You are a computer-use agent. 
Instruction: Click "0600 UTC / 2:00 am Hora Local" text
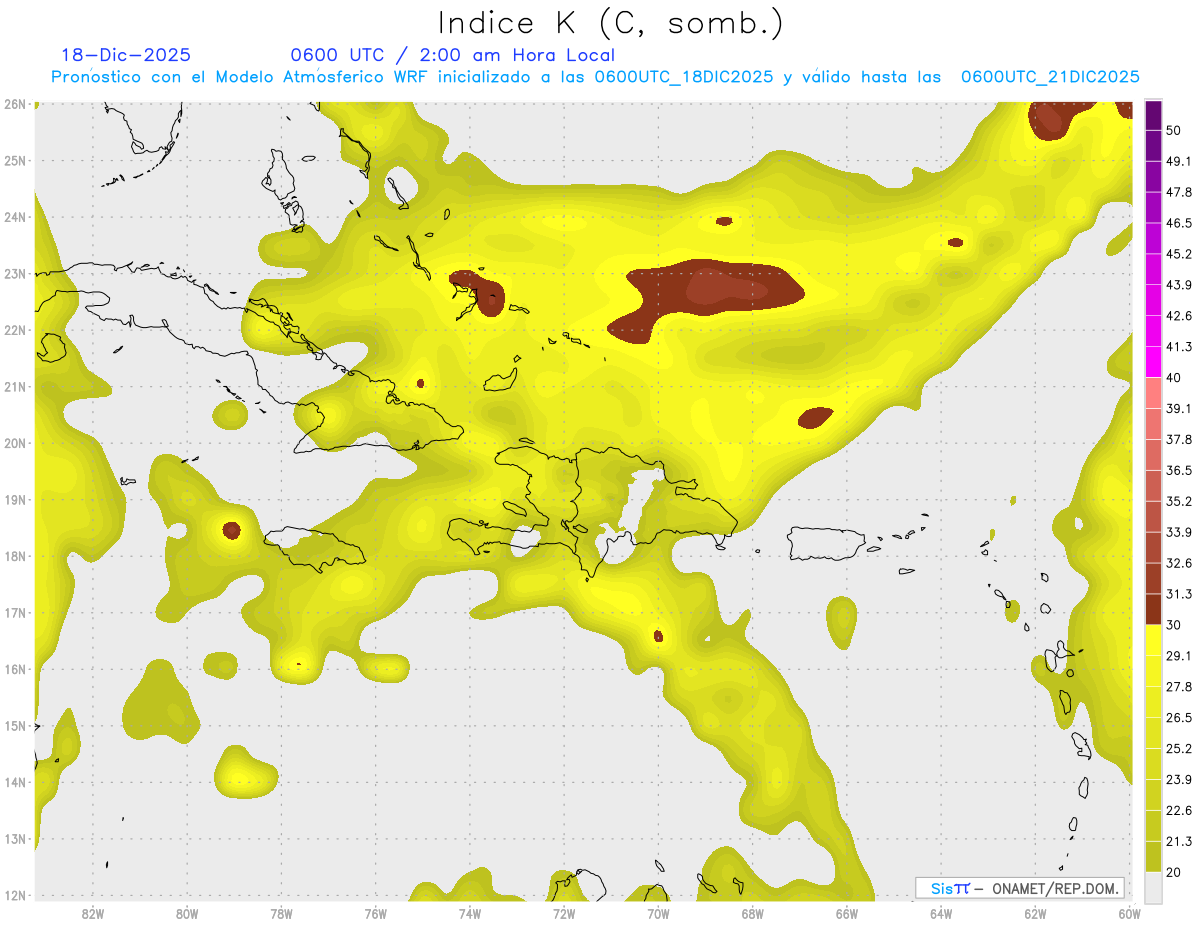click(x=452, y=55)
